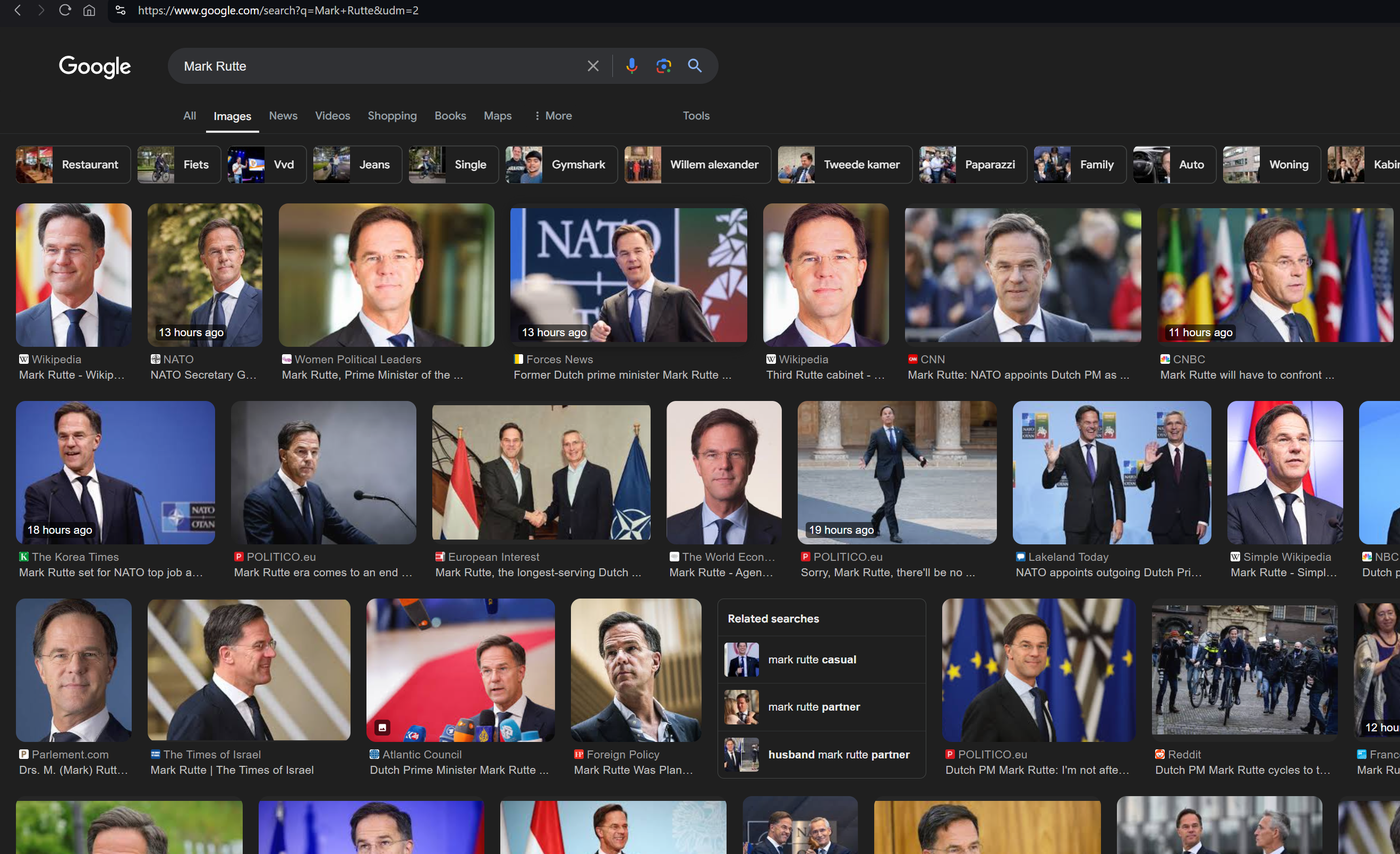This screenshot has height=854, width=1400.
Task: Open 'Mark Rutte Was Plan...' Foreign Policy link
Action: point(633,771)
